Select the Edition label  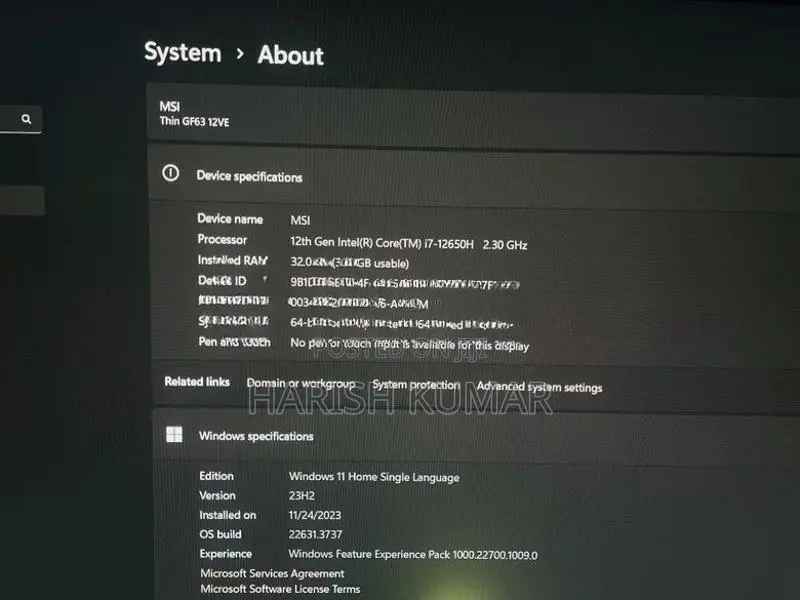click(x=216, y=476)
